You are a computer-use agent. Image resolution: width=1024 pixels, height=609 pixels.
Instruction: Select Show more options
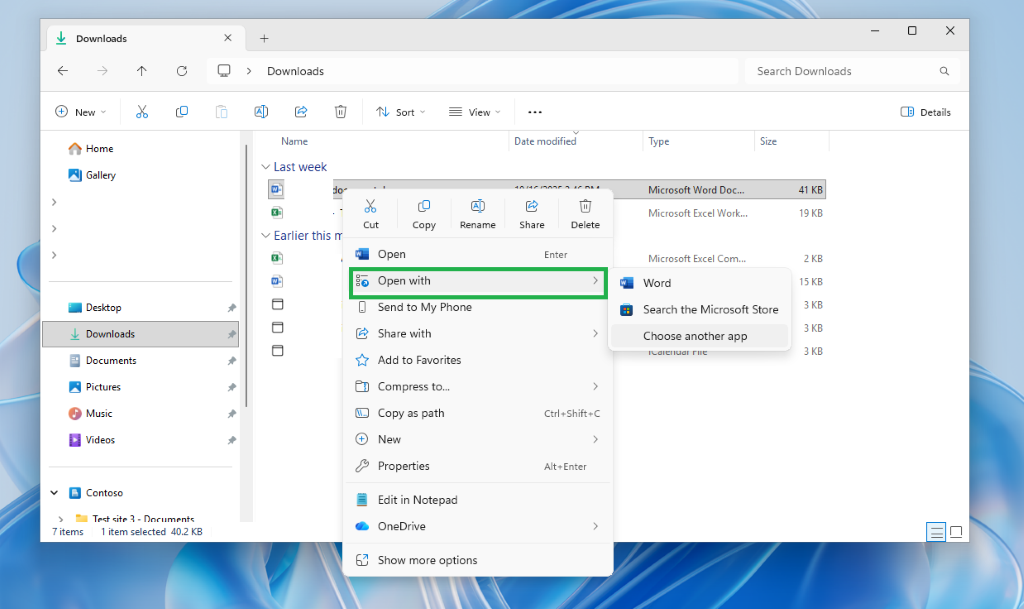click(x=478, y=560)
